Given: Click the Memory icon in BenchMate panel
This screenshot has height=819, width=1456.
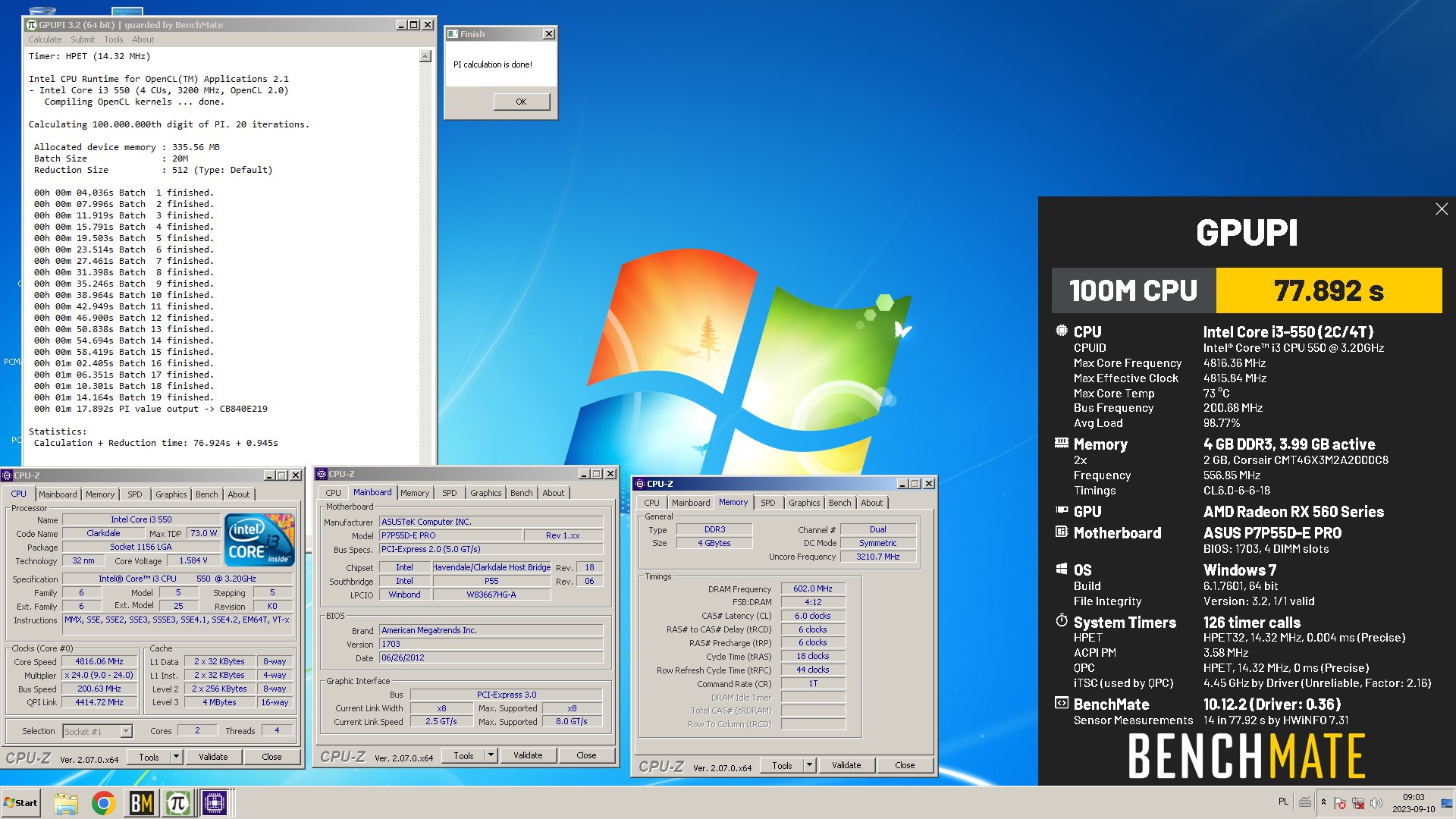Looking at the screenshot, I should click(1062, 443).
